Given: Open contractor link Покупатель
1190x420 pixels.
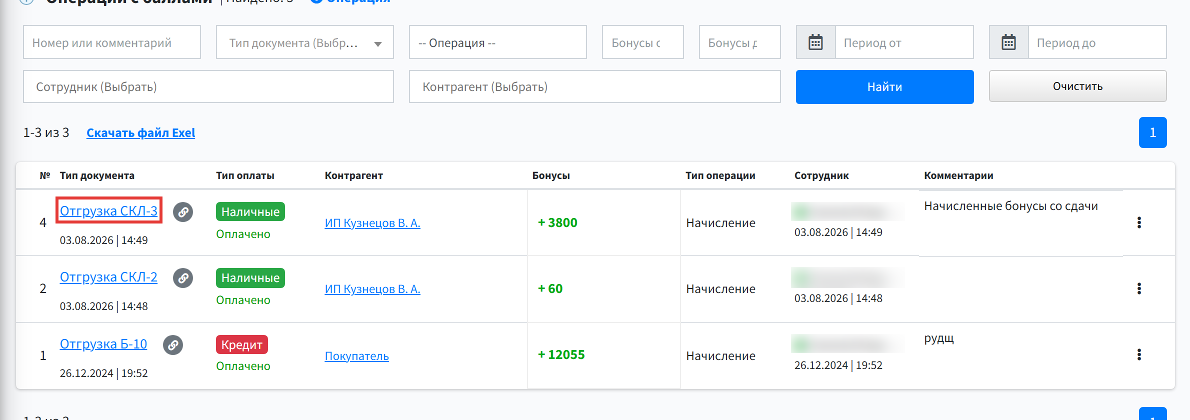Looking at the screenshot, I should pyautogui.click(x=357, y=355).
